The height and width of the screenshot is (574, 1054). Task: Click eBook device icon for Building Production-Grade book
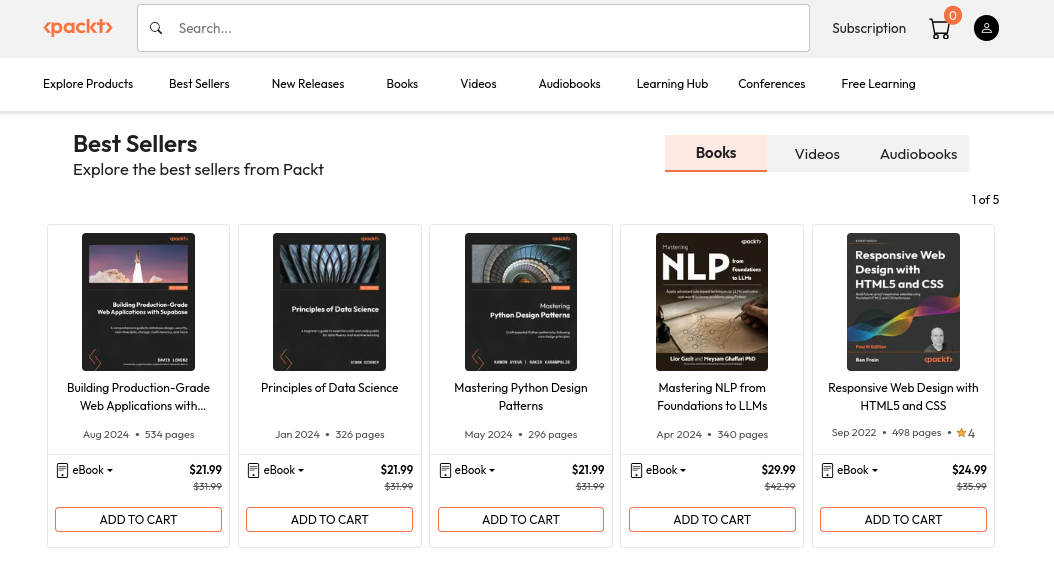[x=63, y=470]
